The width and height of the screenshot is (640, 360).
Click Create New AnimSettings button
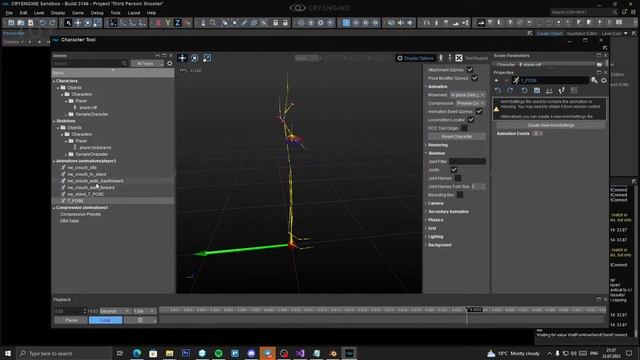coord(551,125)
